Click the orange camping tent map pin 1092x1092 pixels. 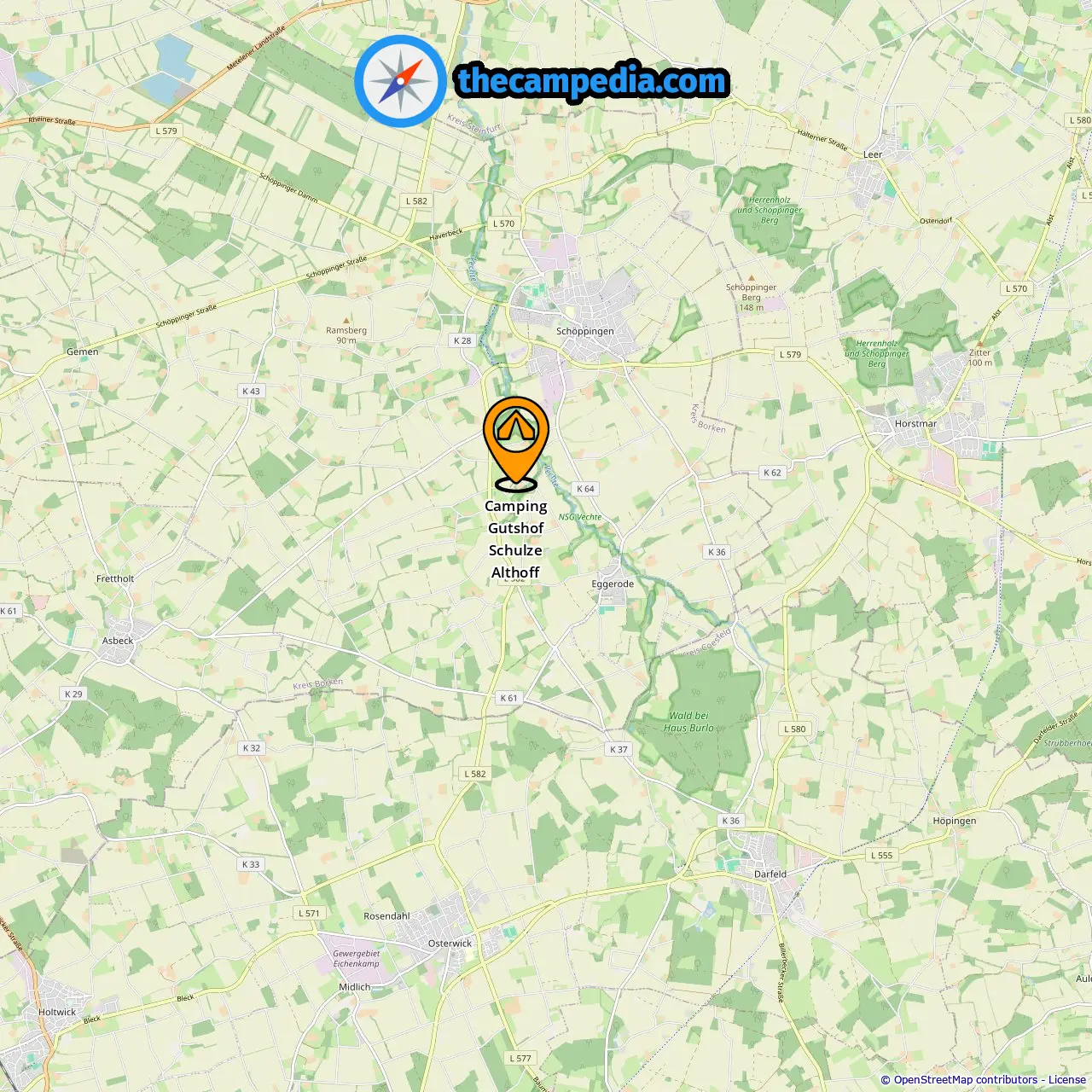(x=516, y=444)
